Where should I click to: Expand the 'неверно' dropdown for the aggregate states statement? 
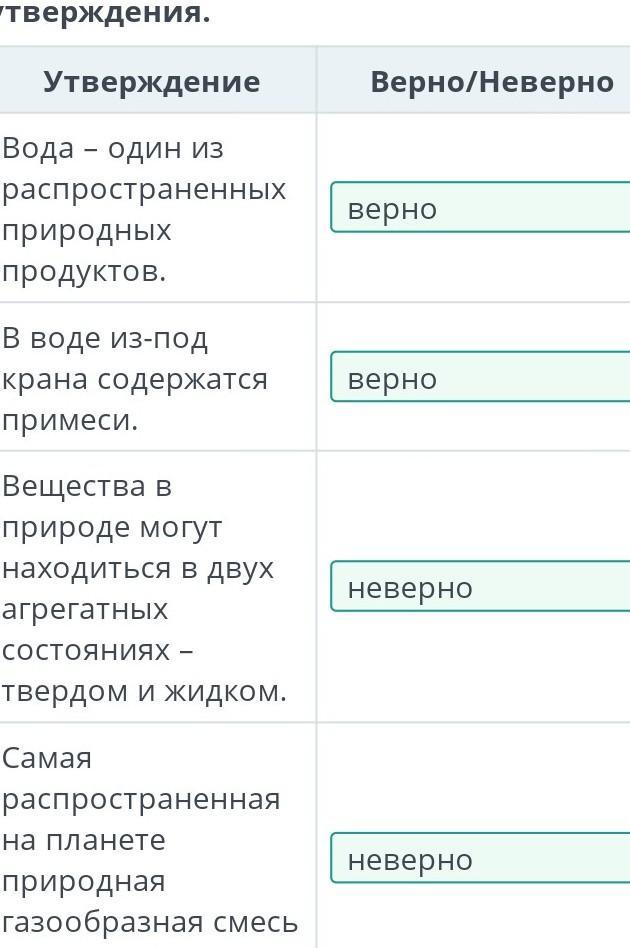[x=481, y=586]
